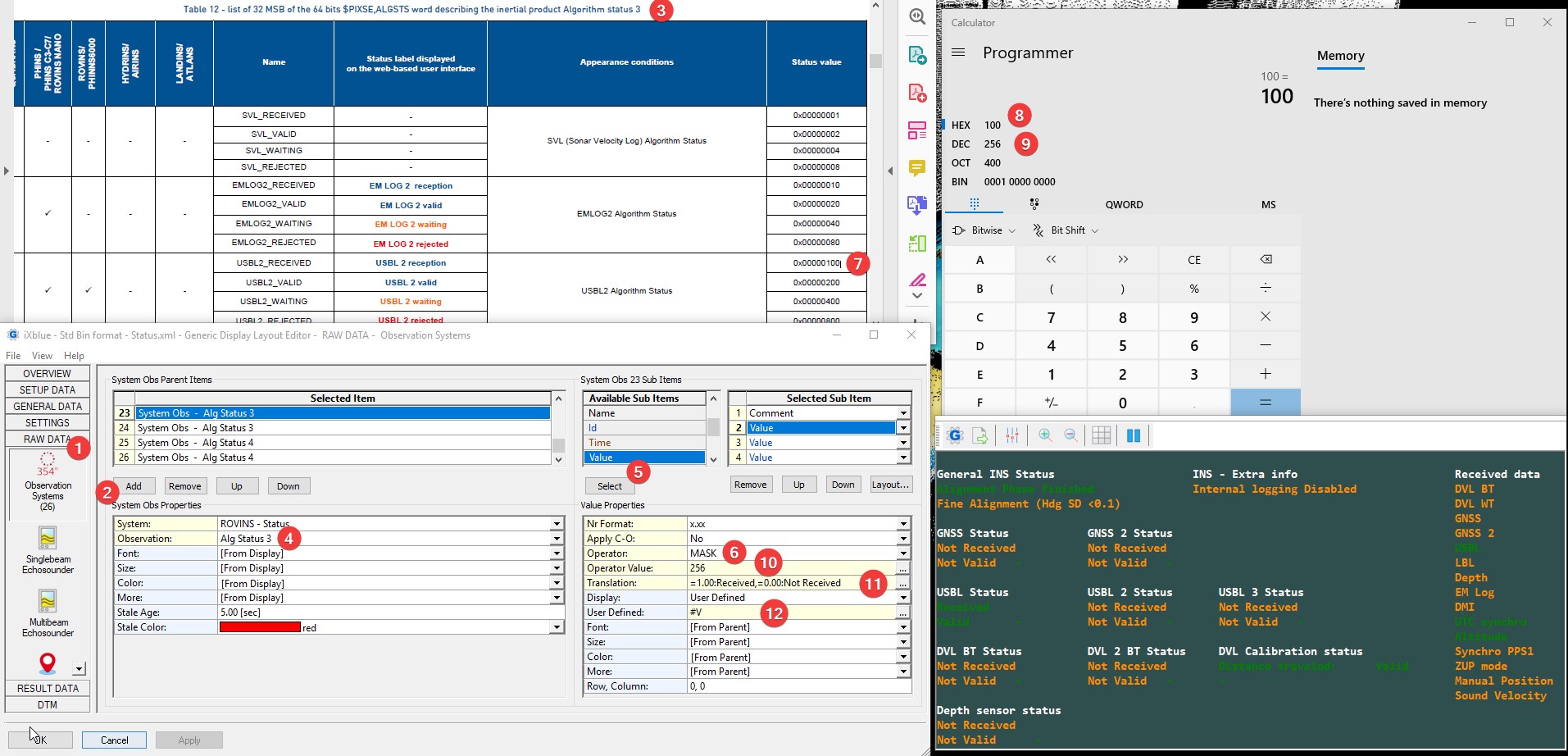Click the red Stale Color swatch
Viewport: 1568px width, 756px height.
(260, 627)
